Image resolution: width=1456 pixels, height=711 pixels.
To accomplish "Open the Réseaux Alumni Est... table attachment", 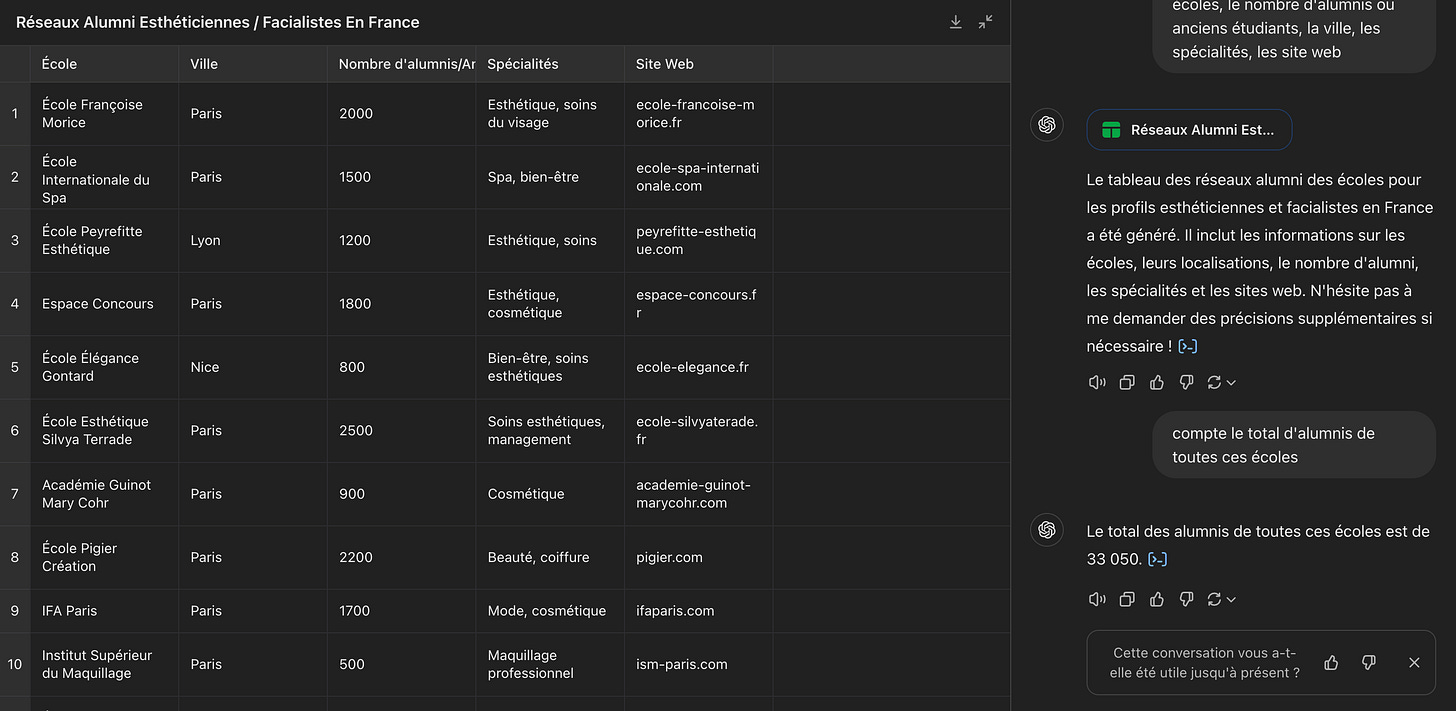I will click(x=1189, y=130).
